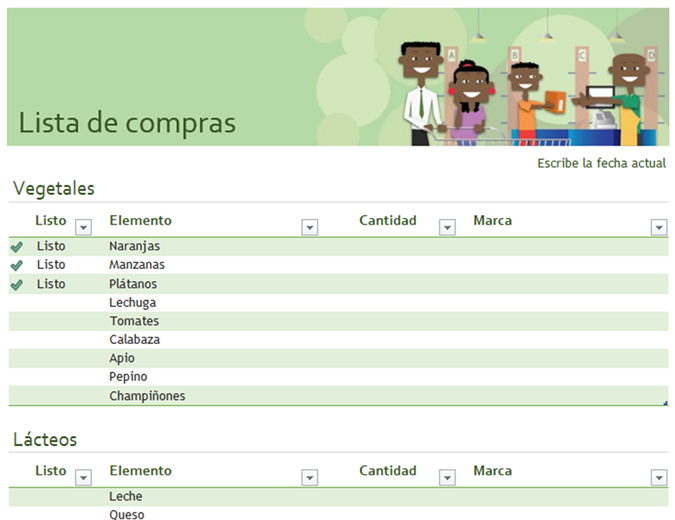Open the Cantidad filter dropdown in Lácteos
The width and height of the screenshot is (675, 520).
click(x=447, y=477)
